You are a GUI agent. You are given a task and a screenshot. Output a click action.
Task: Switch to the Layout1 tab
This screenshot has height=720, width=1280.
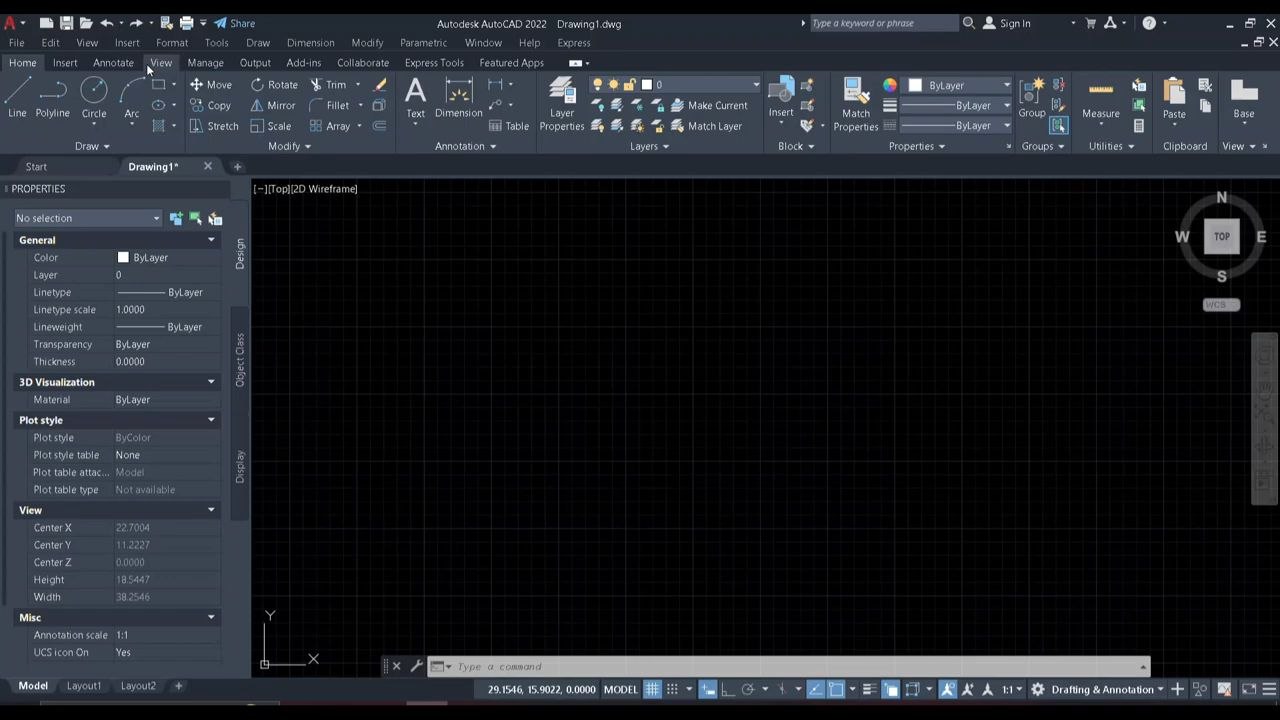coord(84,686)
